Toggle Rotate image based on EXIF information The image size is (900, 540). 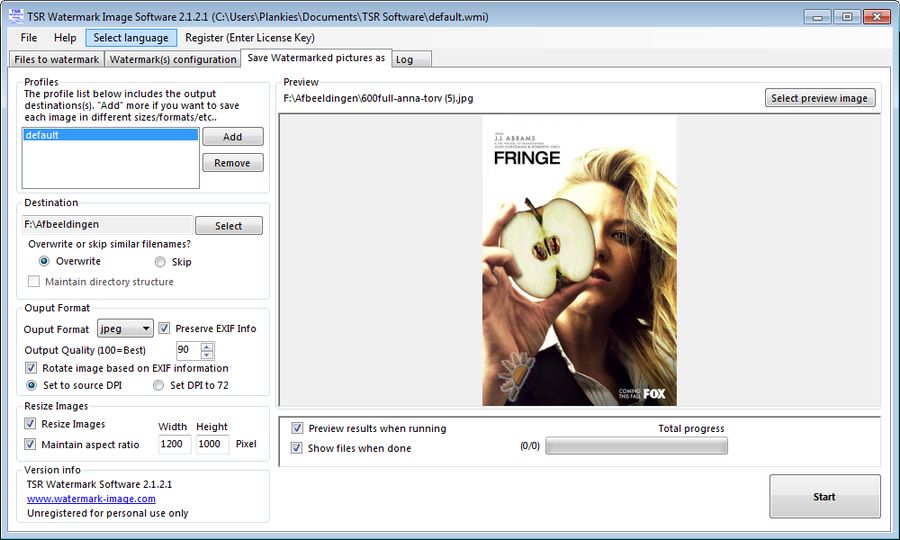point(31,368)
